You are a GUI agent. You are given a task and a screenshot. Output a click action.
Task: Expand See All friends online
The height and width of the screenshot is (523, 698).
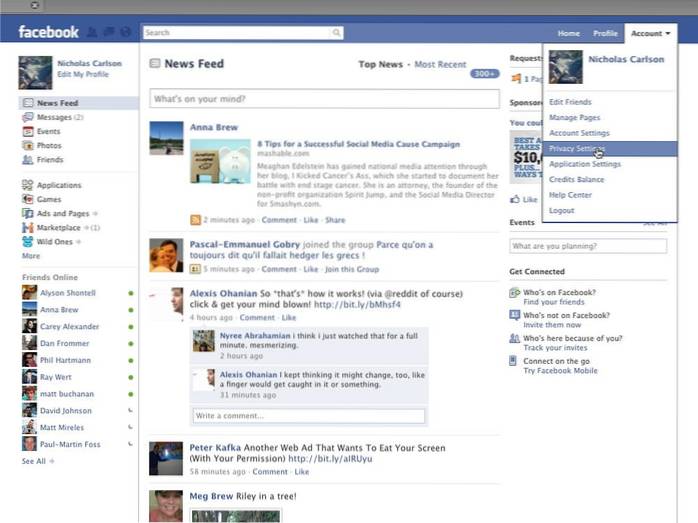(x=37, y=461)
